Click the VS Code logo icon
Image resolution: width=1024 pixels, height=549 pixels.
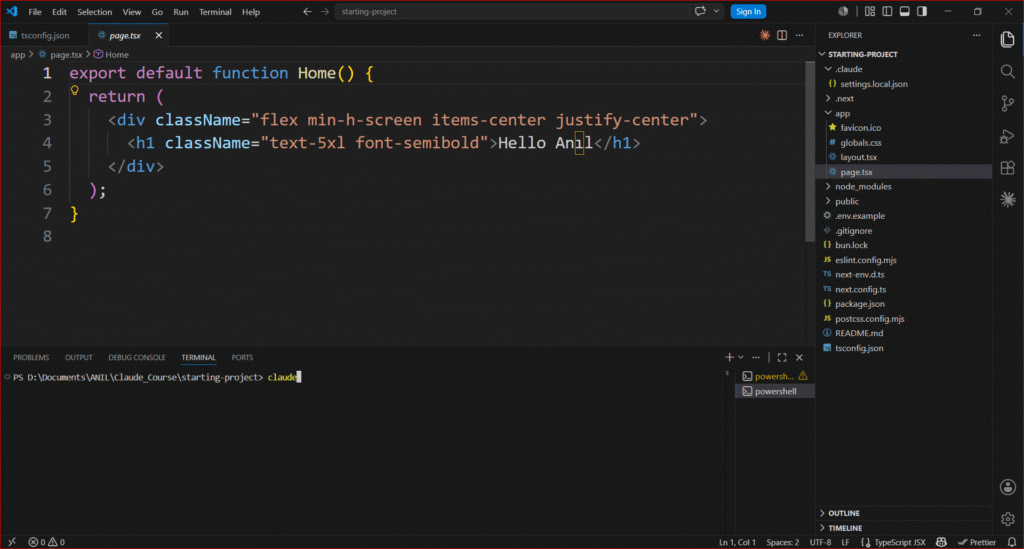[x=12, y=11]
